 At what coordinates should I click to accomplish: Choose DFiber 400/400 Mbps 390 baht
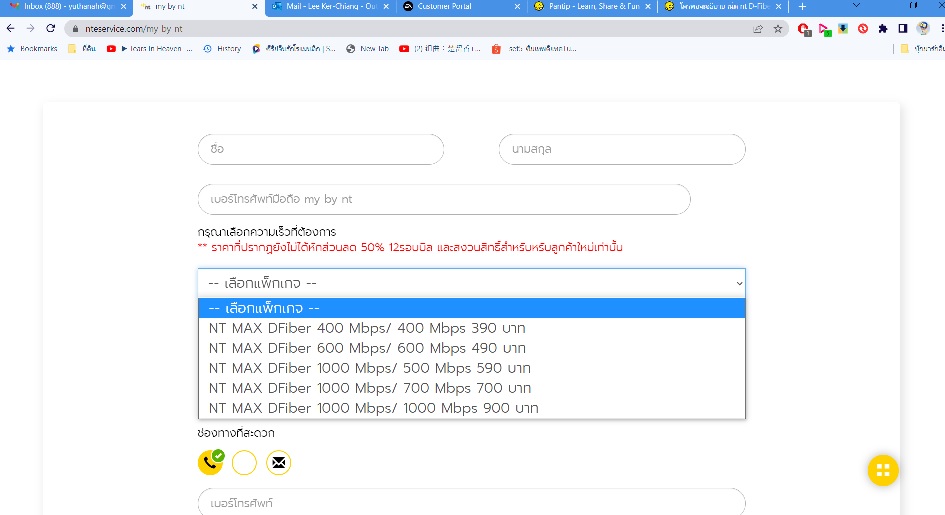pyautogui.click(x=471, y=328)
